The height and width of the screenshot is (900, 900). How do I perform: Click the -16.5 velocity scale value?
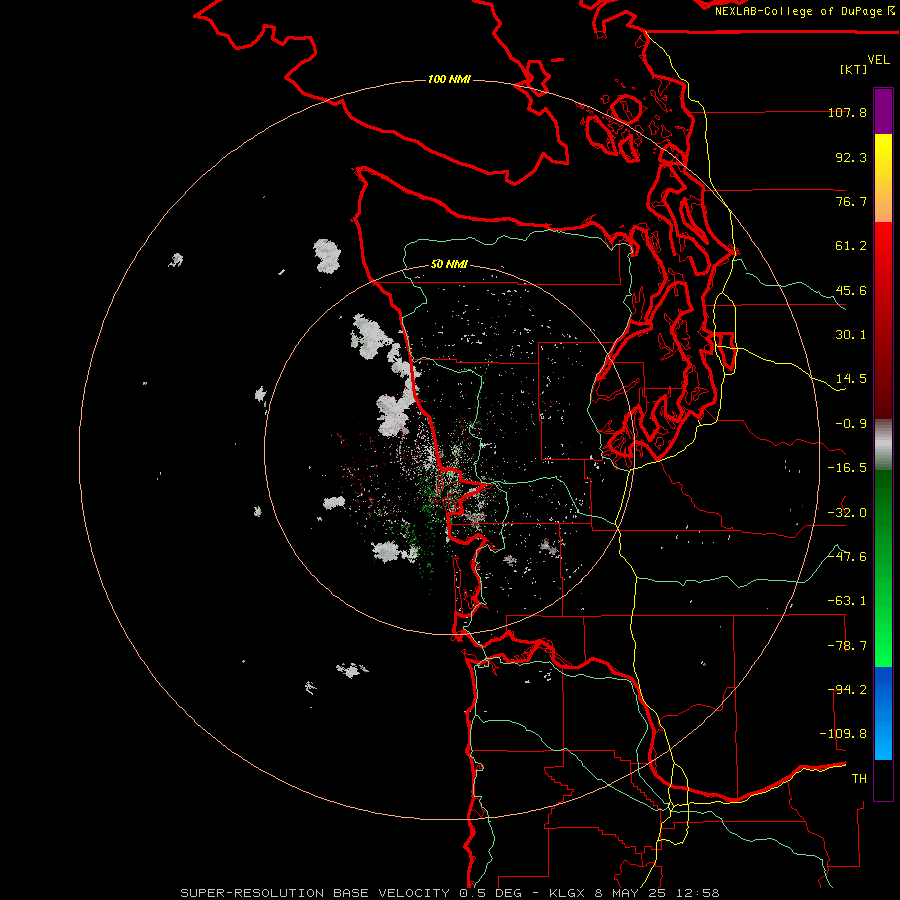[x=847, y=468]
